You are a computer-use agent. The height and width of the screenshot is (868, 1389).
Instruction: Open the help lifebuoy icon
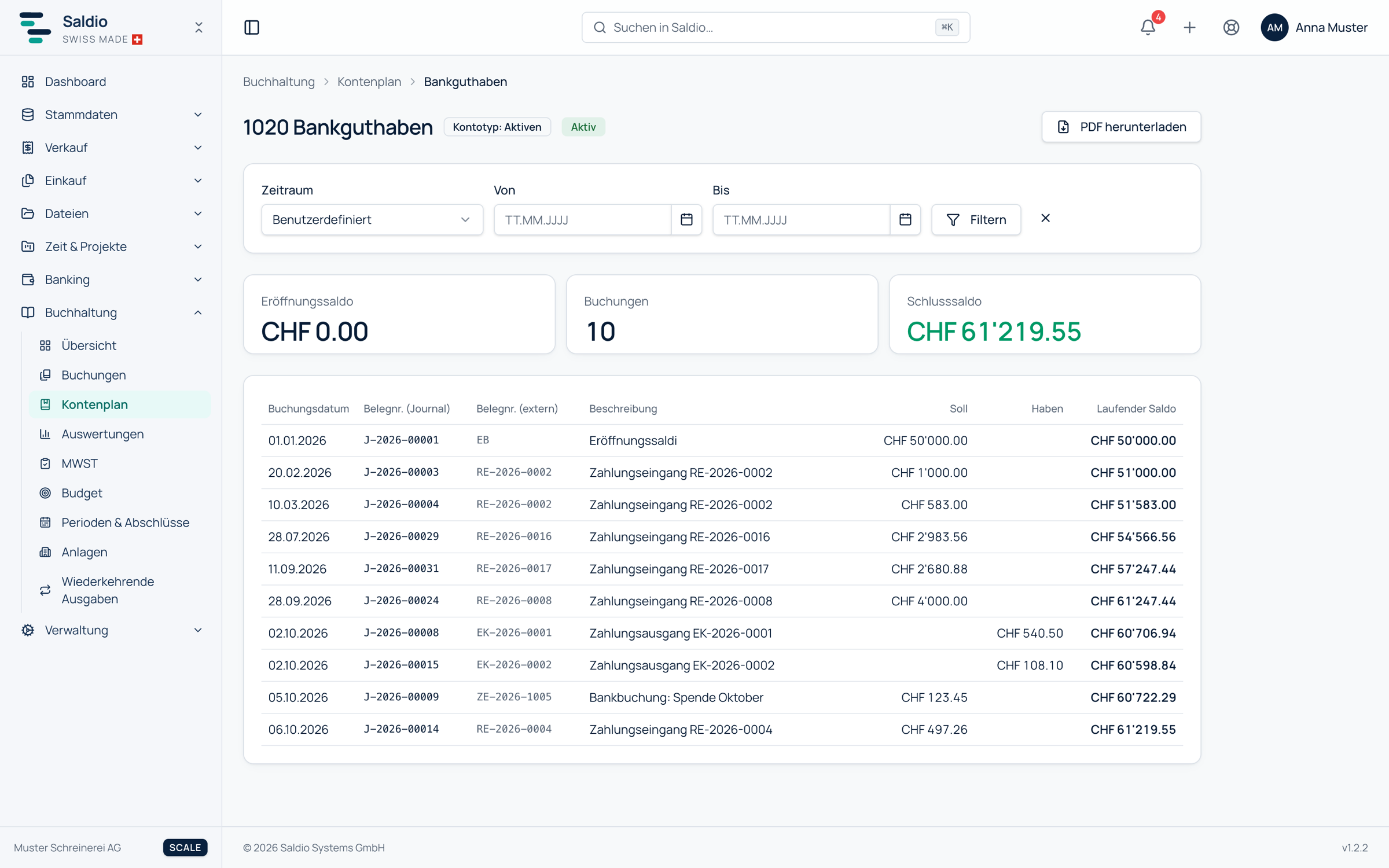(x=1231, y=27)
